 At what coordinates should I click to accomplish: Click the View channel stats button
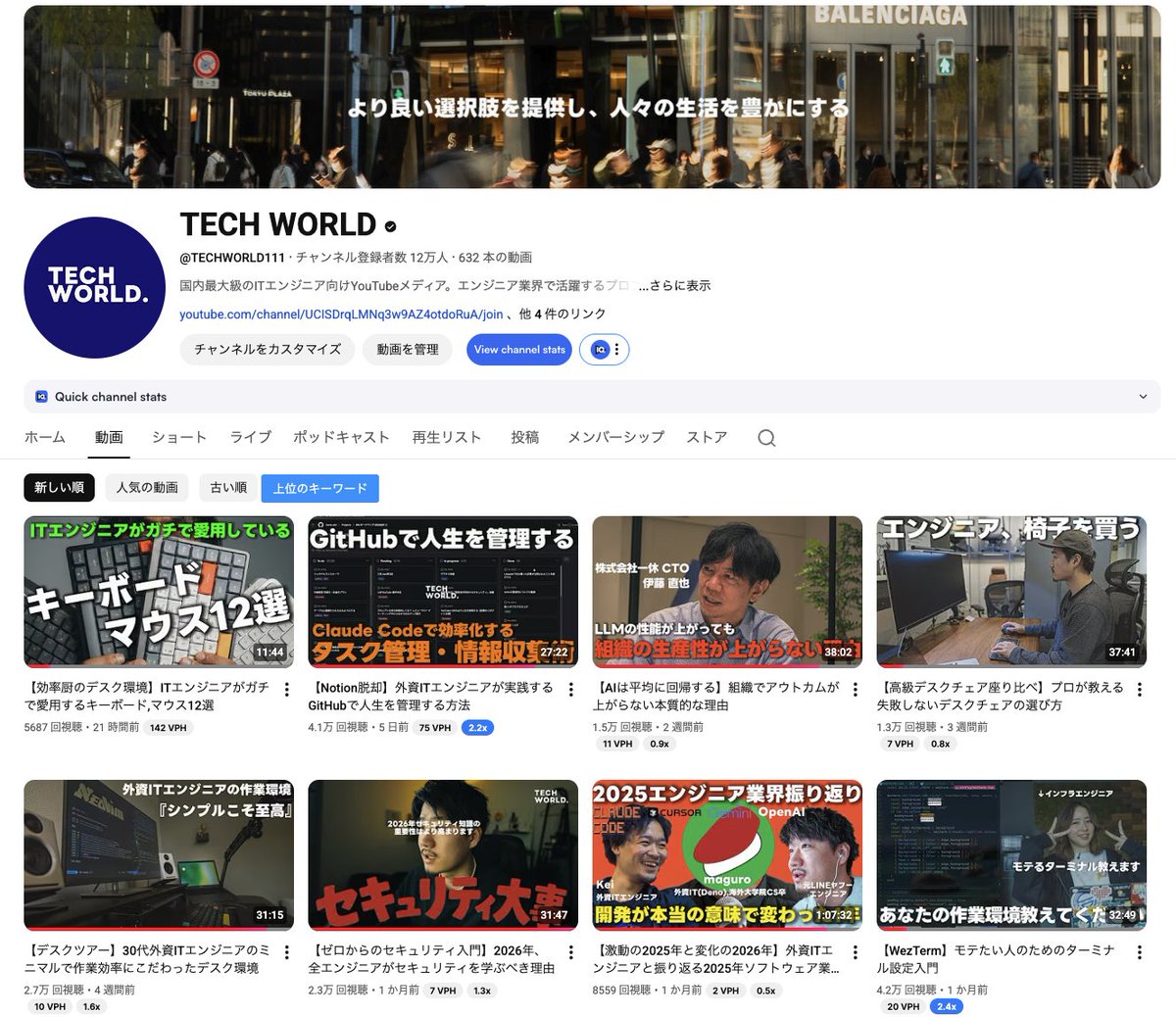tap(518, 349)
